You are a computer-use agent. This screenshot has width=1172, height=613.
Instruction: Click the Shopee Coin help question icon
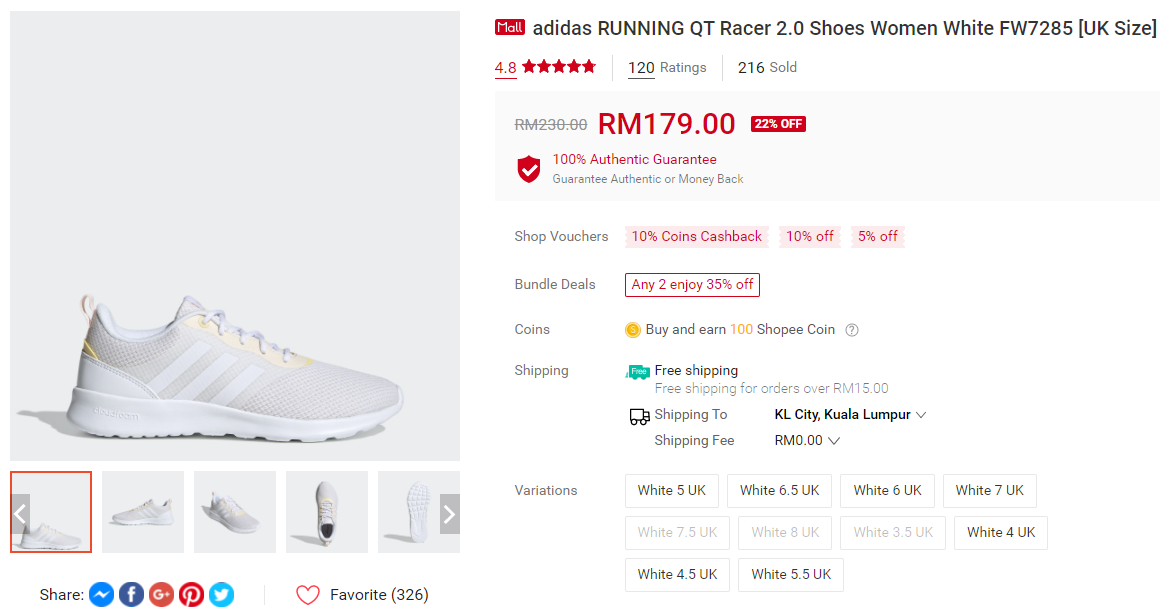pos(852,330)
